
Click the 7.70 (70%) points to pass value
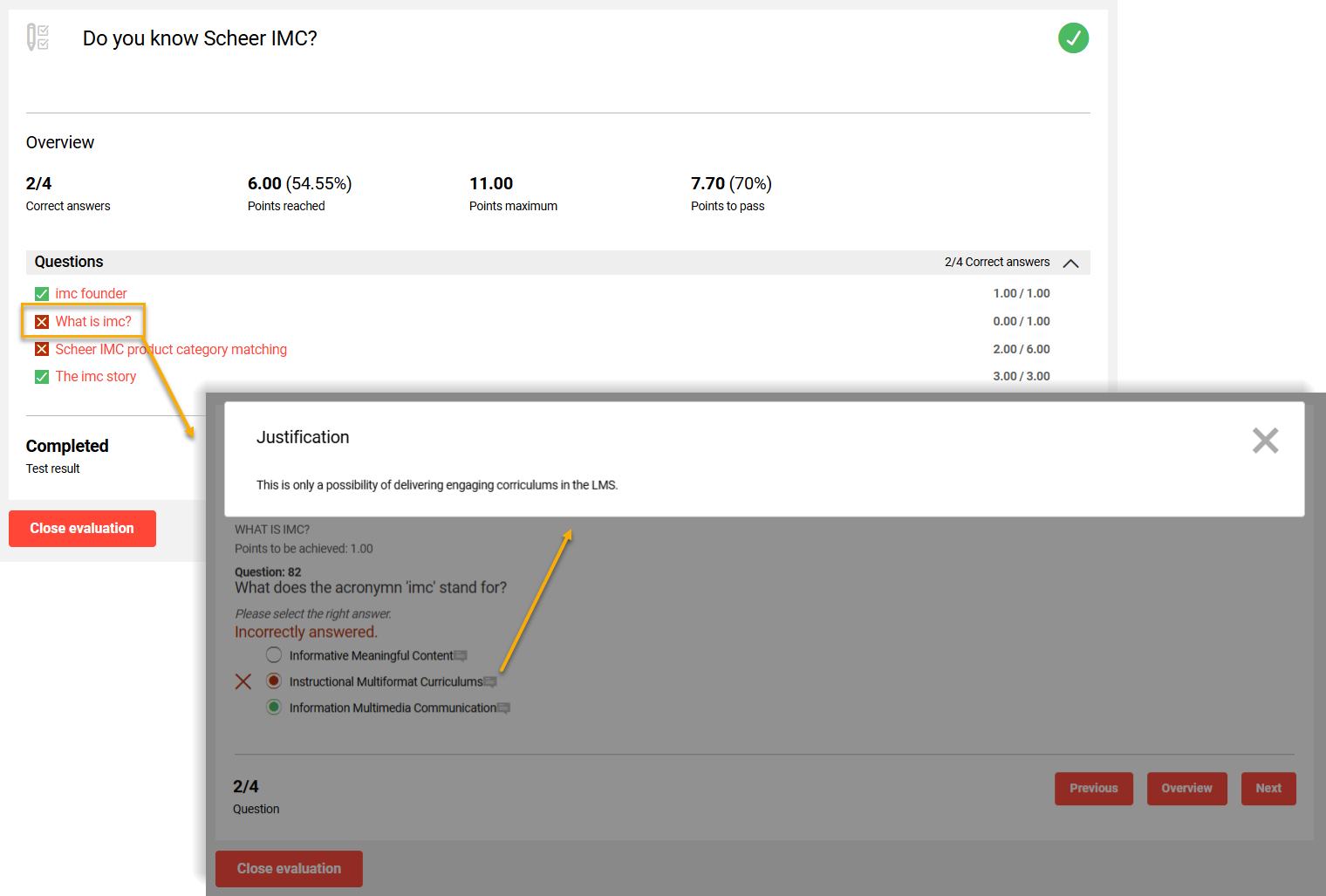[x=731, y=184]
